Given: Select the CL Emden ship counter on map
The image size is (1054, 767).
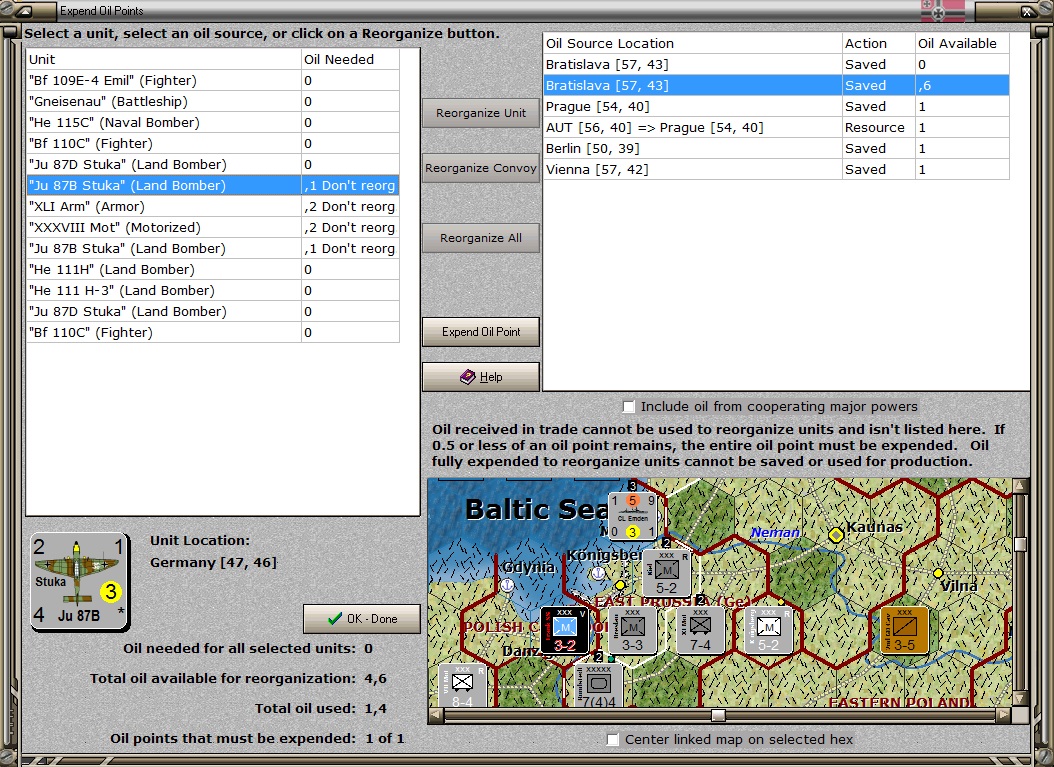Looking at the screenshot, I should 633,516.
